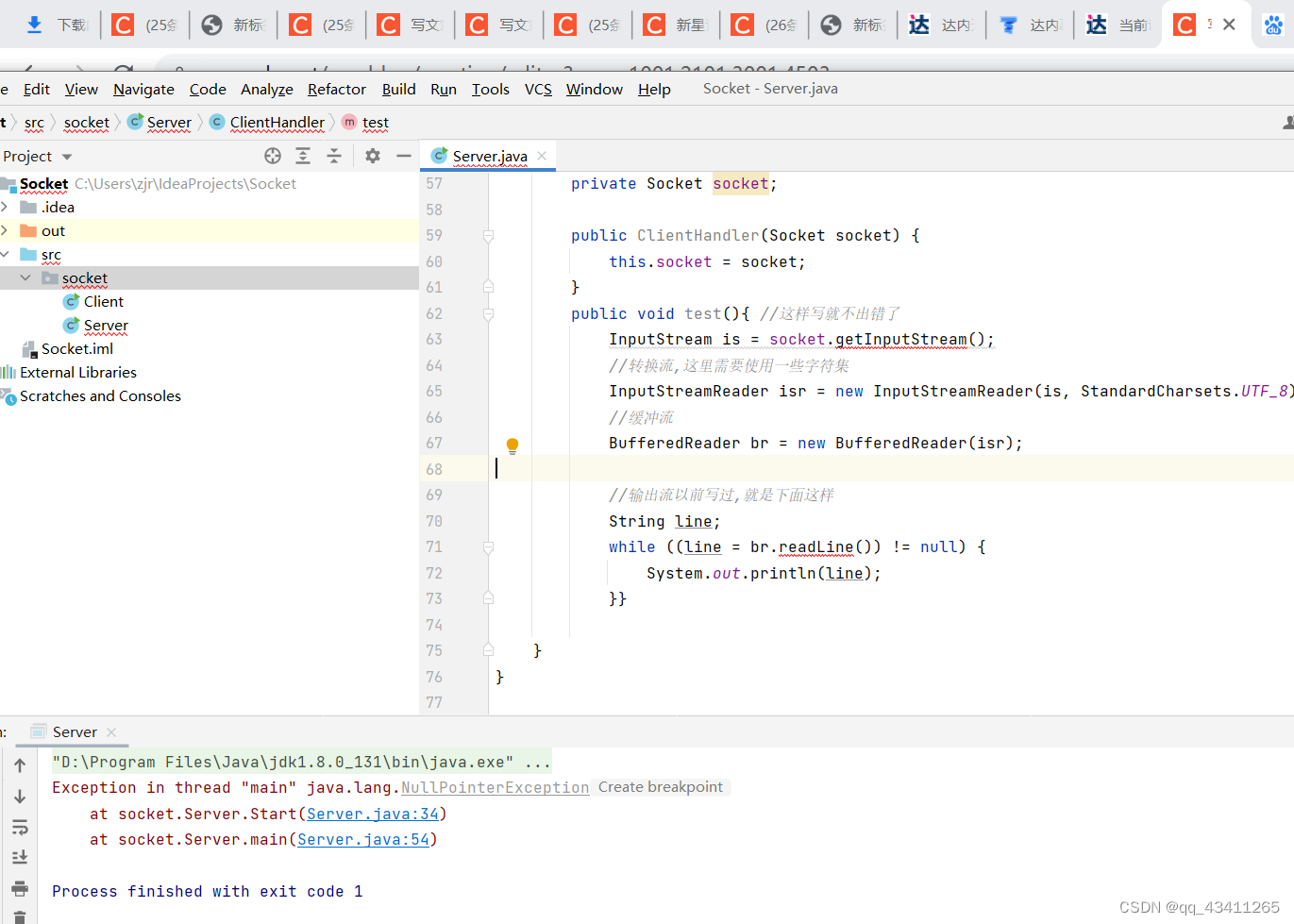The height and width of the screenshot is (924, 1294).
Task: Click the intention lightbulb at line 67
Action: 513,444
